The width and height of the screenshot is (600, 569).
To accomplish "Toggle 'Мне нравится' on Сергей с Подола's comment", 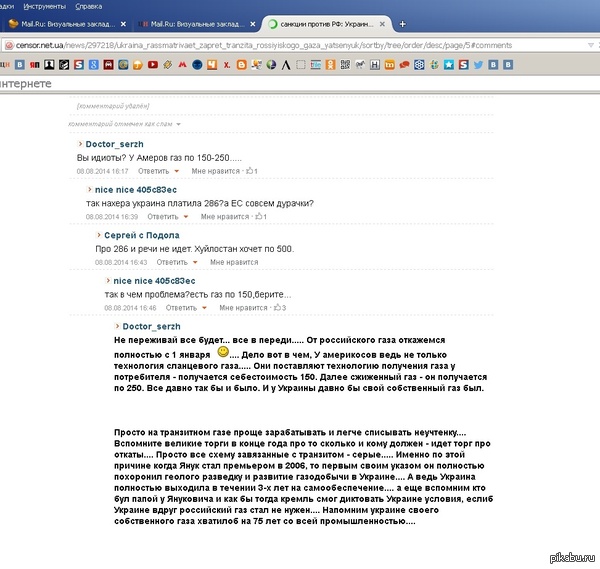I will (x=235, y=262).
